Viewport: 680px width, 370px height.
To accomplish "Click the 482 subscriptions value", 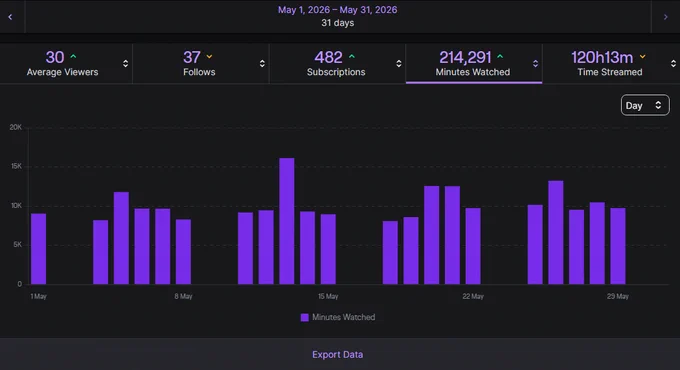I will 328,57.
